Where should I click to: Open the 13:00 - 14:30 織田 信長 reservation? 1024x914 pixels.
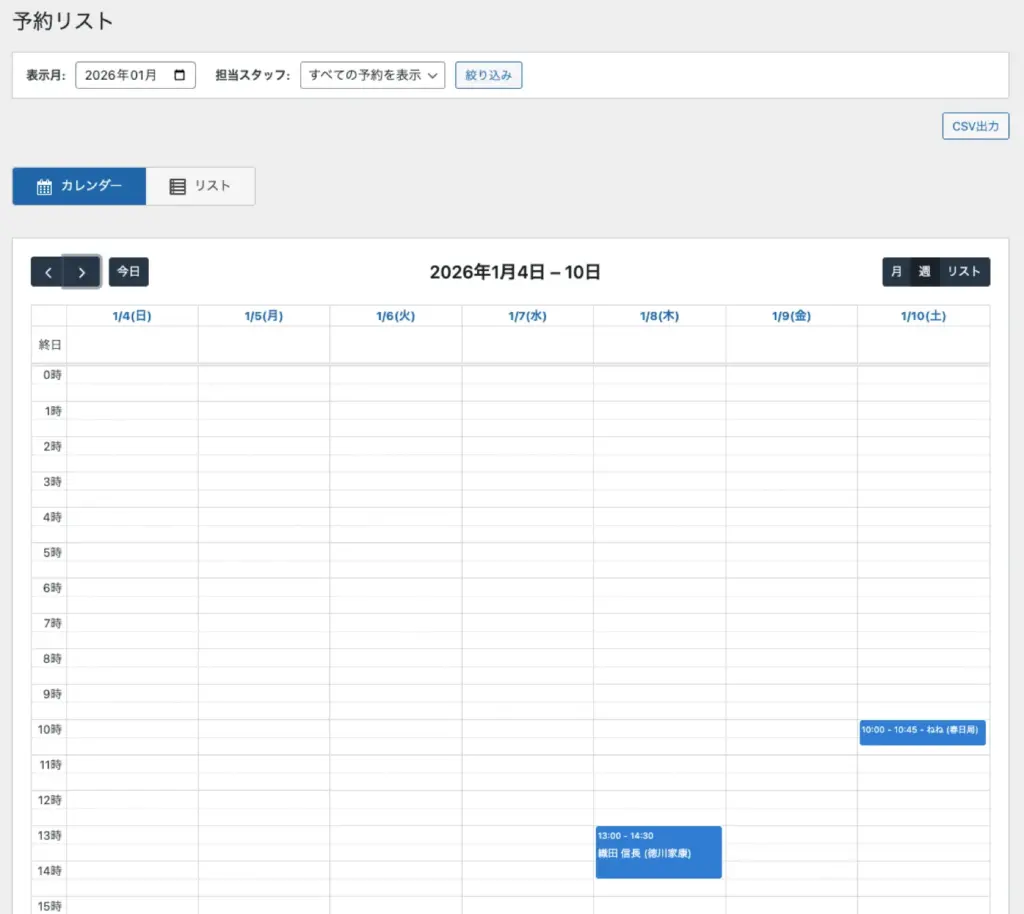[658, 852]
